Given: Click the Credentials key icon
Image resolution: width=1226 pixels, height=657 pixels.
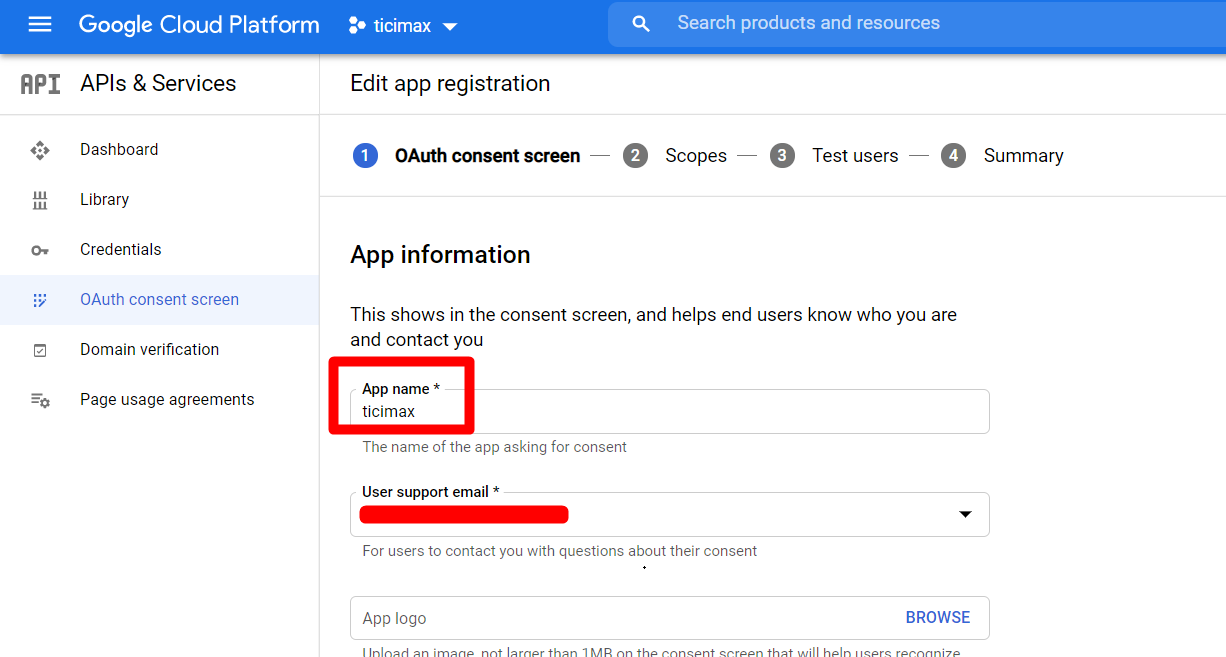Looking at the screenshot, I should [40, 250].
